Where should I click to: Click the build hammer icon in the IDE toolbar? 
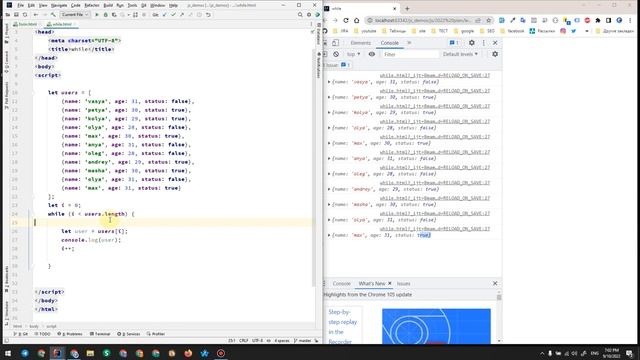(x=53, y=15)
